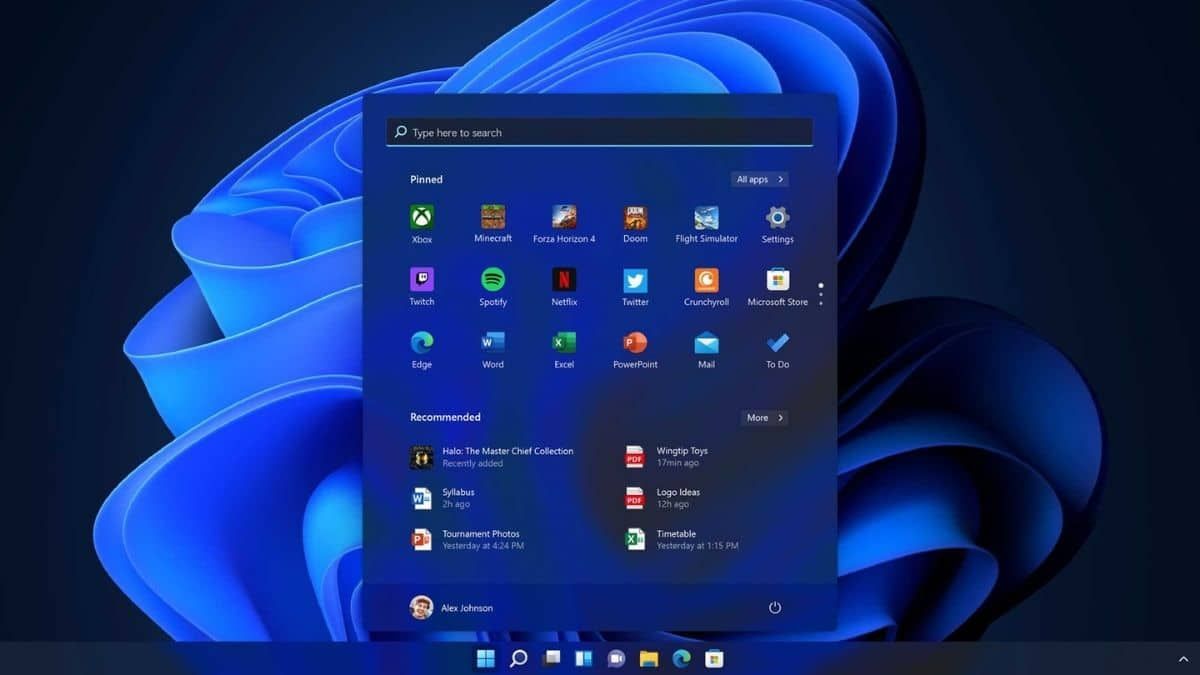Open Flight Simulator
The height and width of the screenshot is (675, 1200).
[x=706, y=218]
